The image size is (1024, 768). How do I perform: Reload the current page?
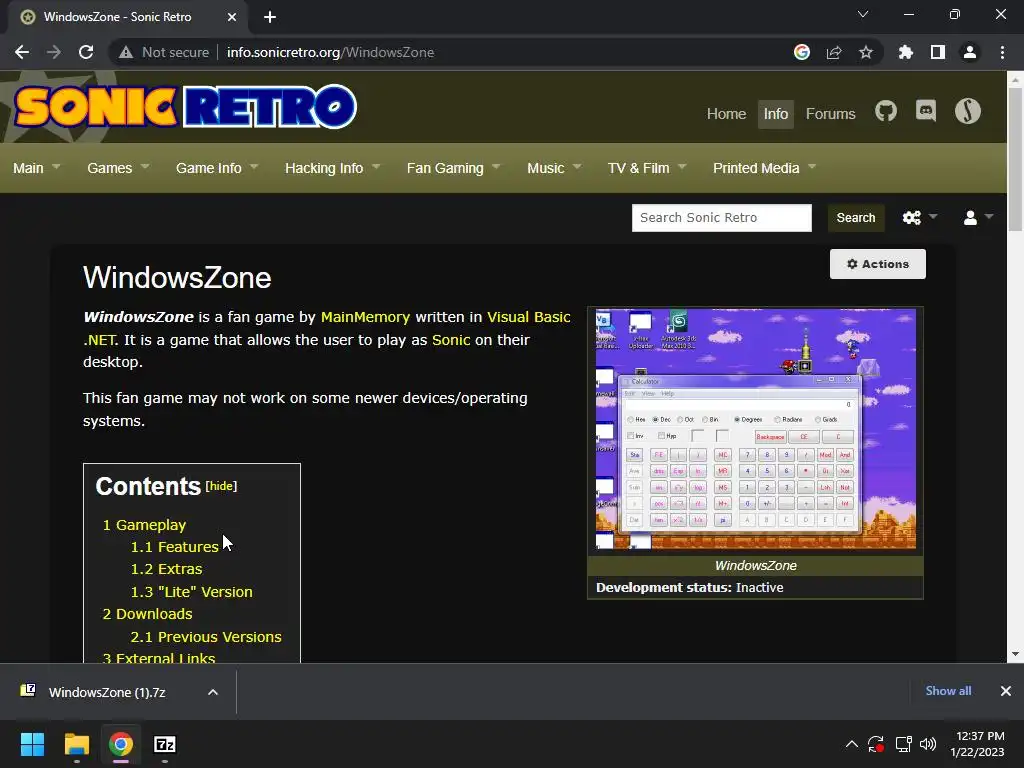click(x=86, y=52)
